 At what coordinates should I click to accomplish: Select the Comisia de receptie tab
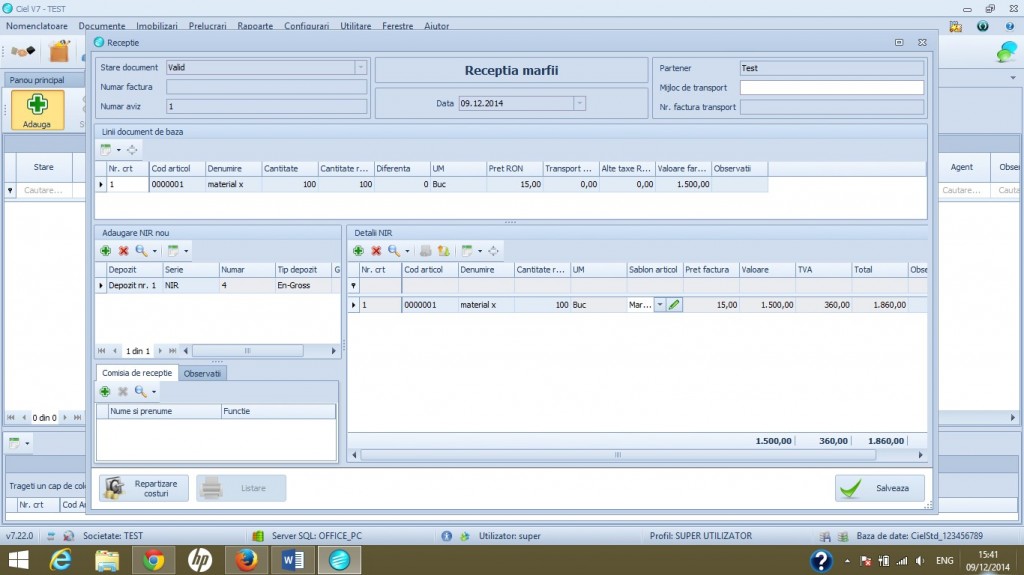click(x=137, y=373)
